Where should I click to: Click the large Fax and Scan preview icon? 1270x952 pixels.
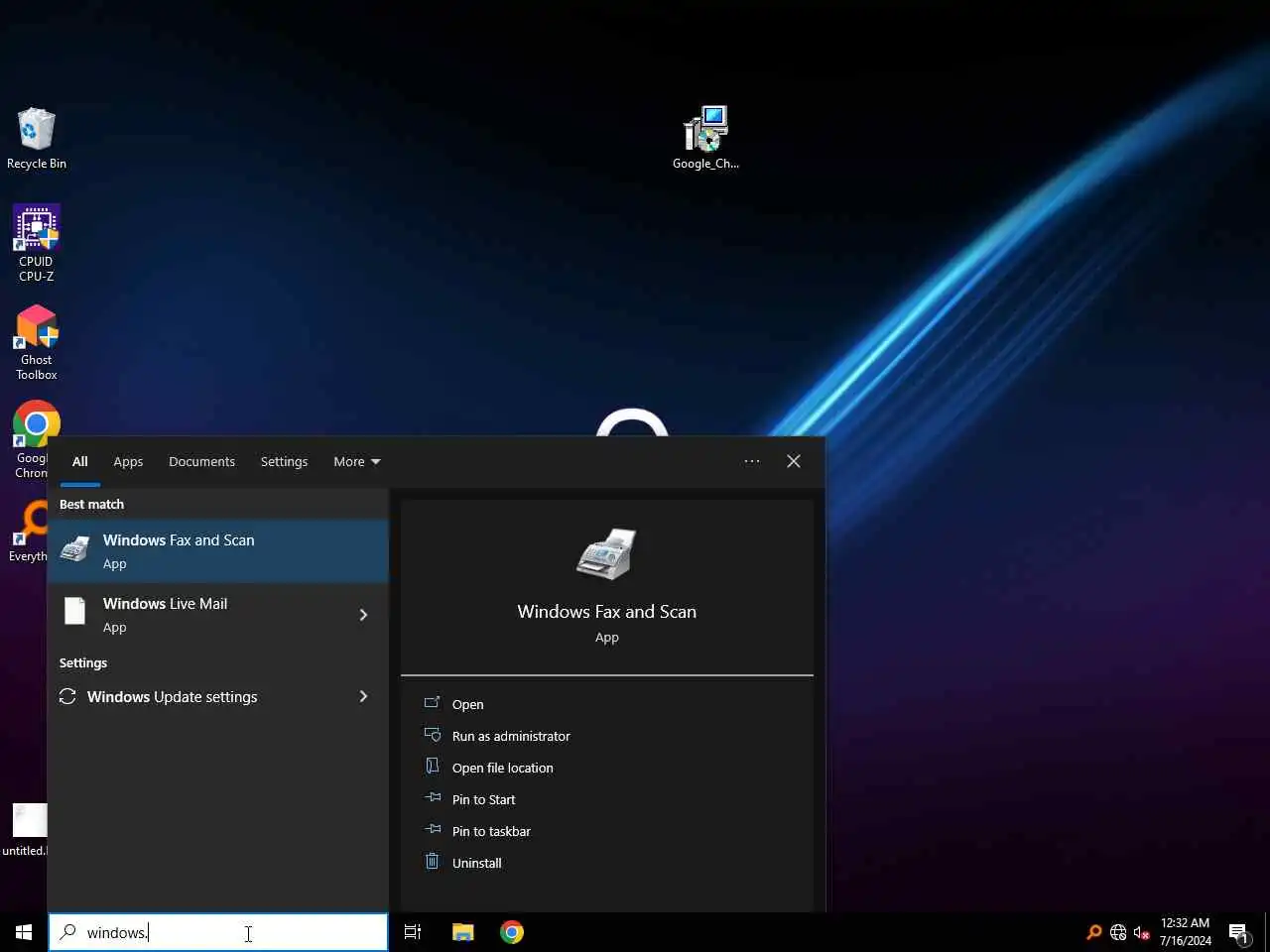[x=606, y=553]
